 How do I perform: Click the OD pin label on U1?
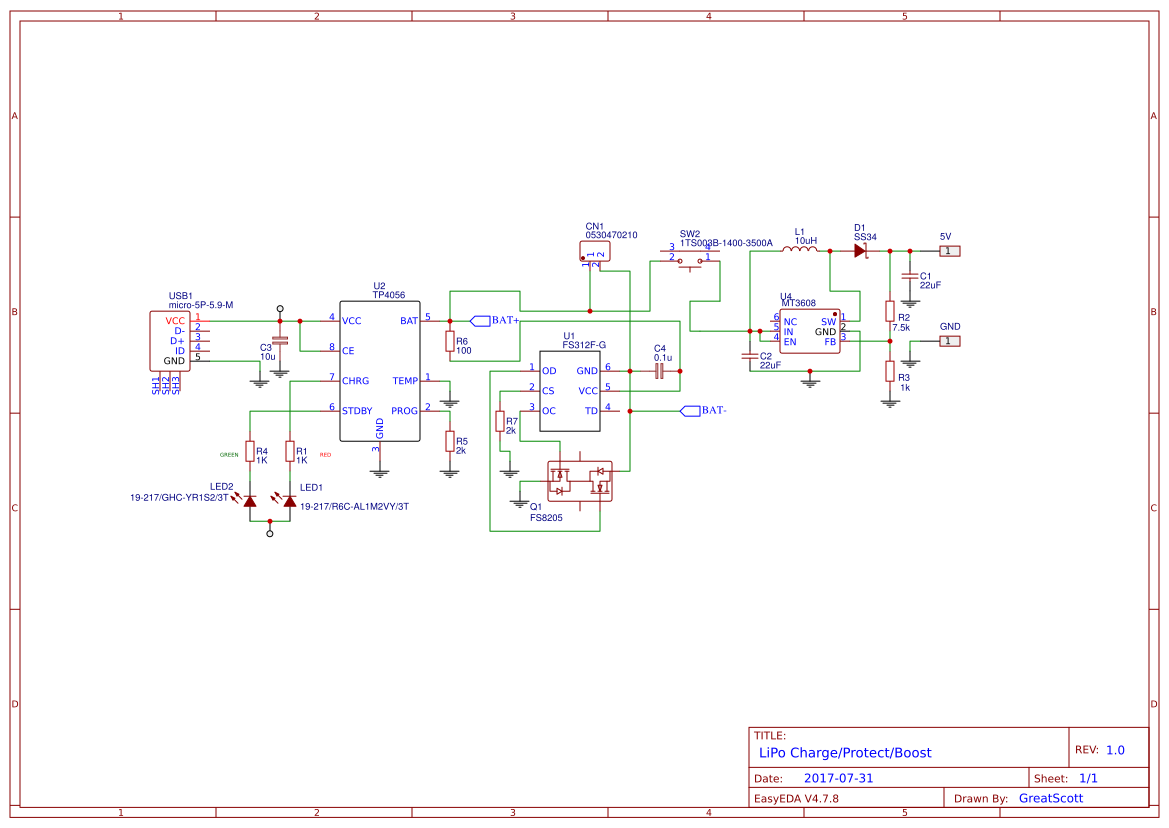pos(549,371)
